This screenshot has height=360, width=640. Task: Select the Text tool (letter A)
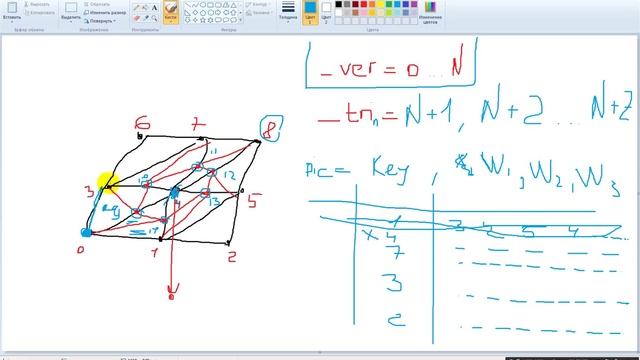155,7
